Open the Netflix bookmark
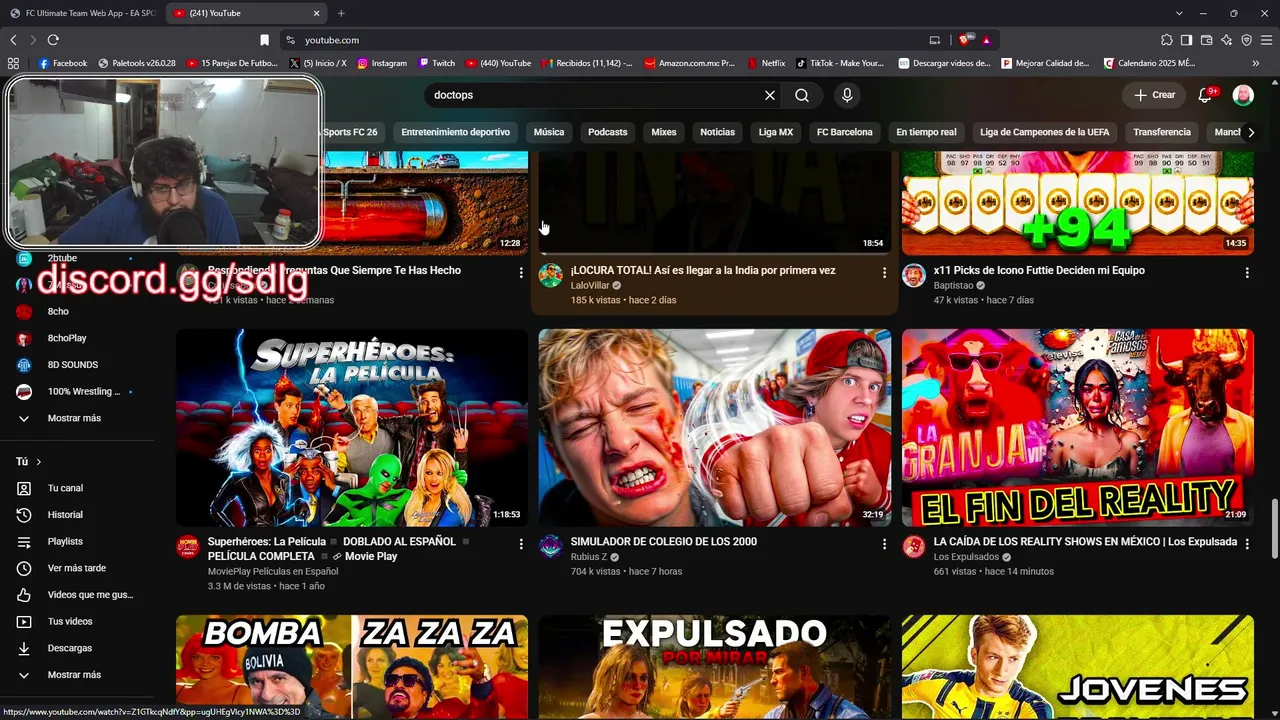This screenshot has height=720, width=1280. 766,63
